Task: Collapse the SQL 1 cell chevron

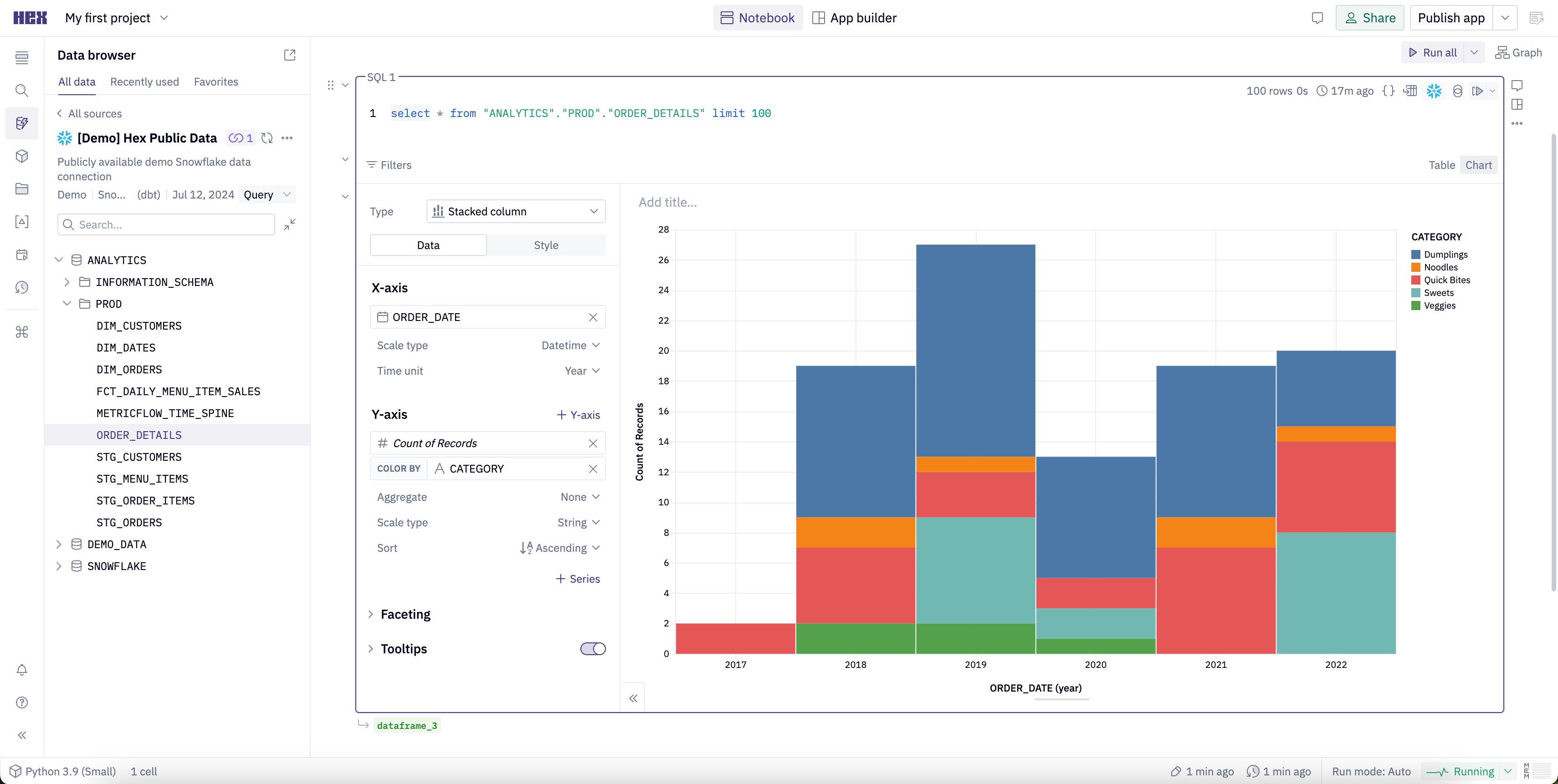Action: tap(345, 85)
